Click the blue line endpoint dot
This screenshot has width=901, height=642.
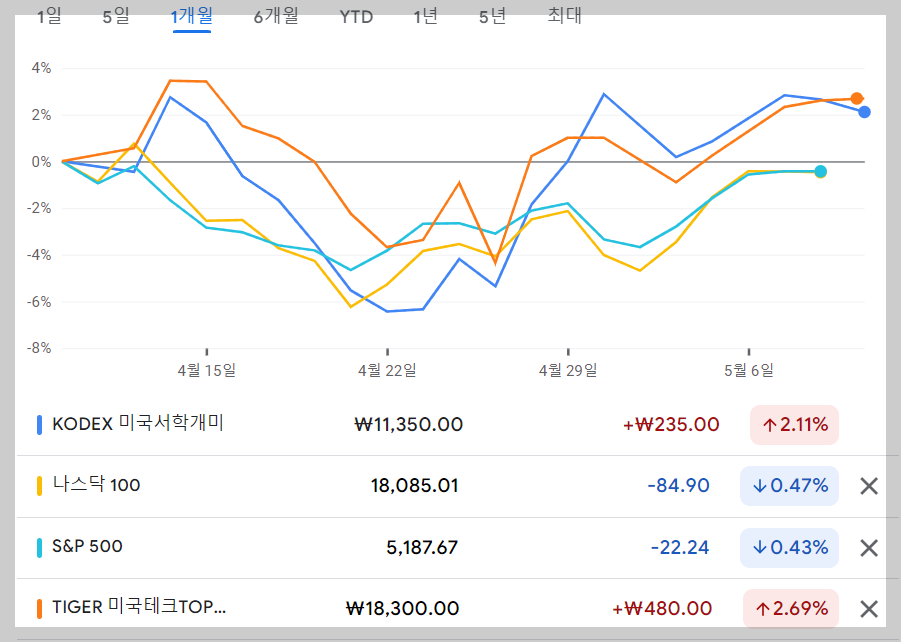pyautogui.click(x=864, y=112)
